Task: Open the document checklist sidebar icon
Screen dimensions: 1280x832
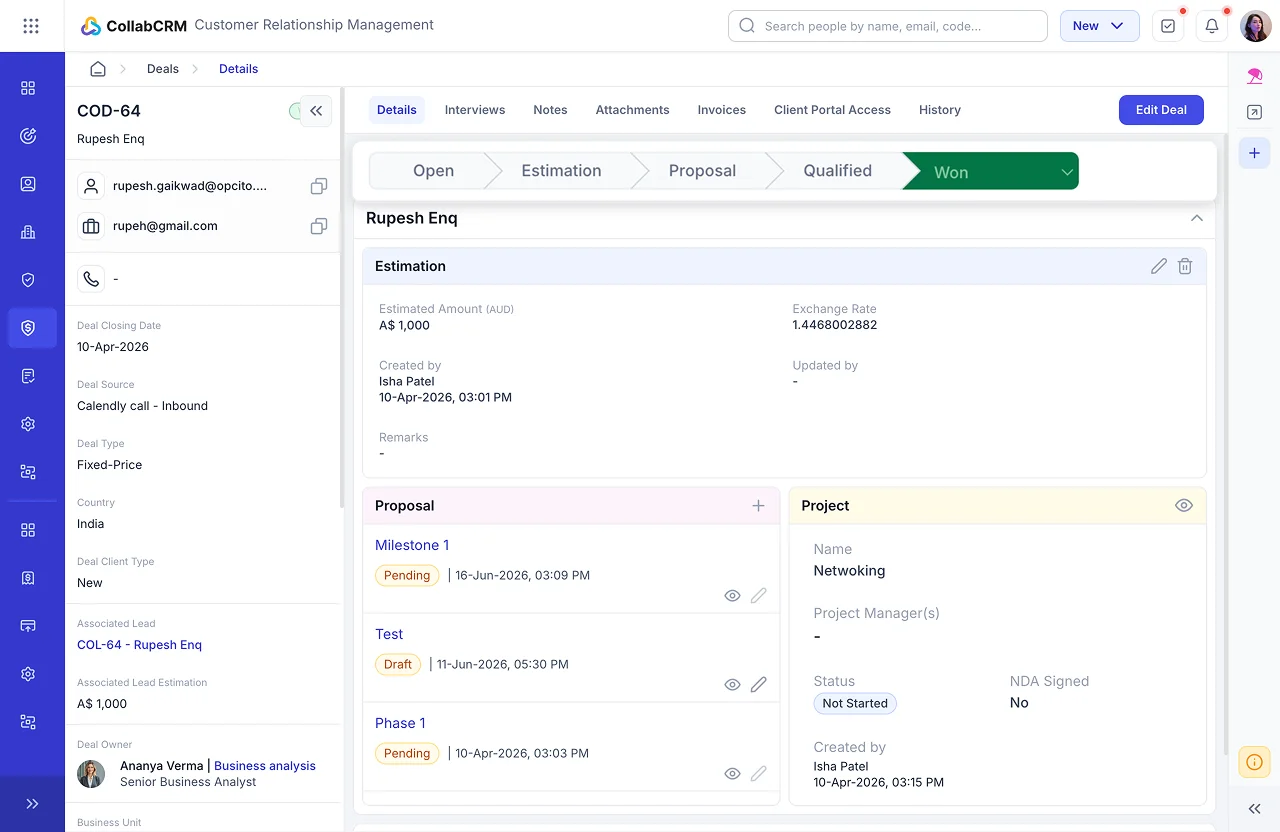Action: [28, 376]
